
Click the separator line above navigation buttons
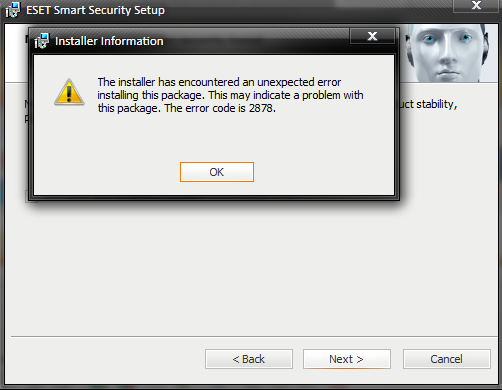coord(253,337)
